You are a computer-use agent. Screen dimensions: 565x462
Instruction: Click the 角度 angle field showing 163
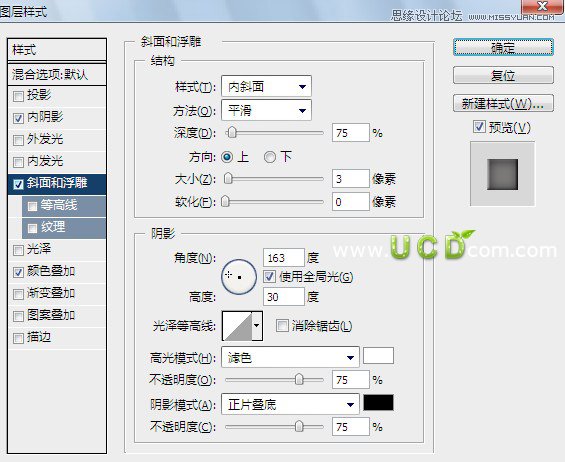pyautogui.click(x=284, y=258)
